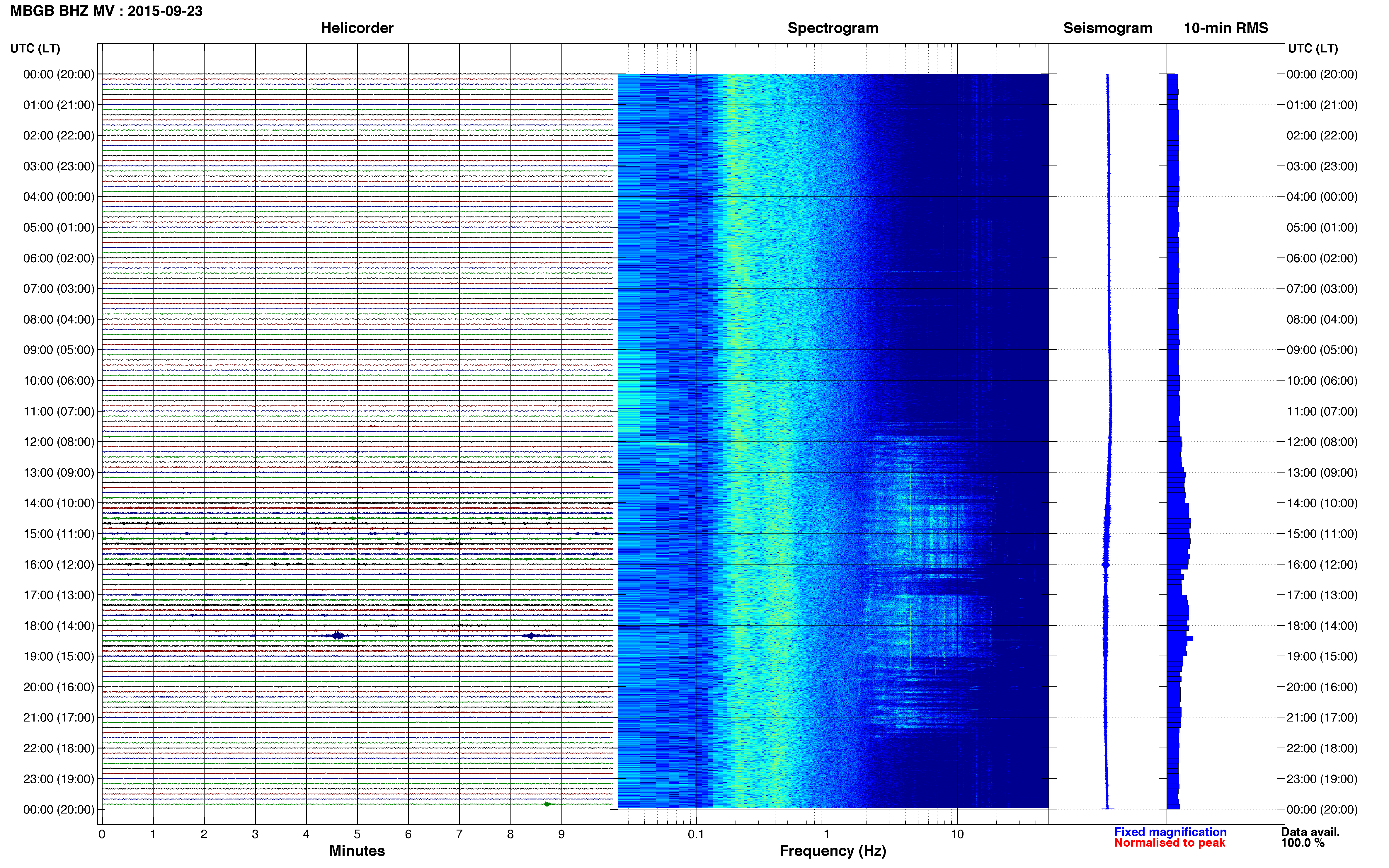Click left time label '05:00 (01:00)'

coord(59,227)
